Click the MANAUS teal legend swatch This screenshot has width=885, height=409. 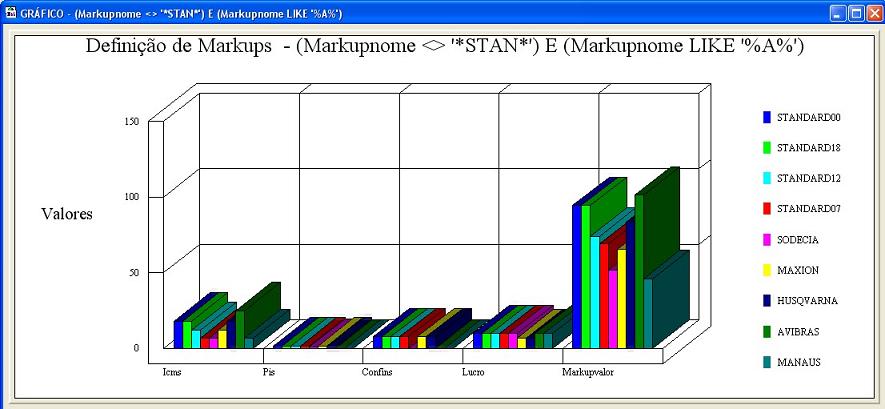766,362
